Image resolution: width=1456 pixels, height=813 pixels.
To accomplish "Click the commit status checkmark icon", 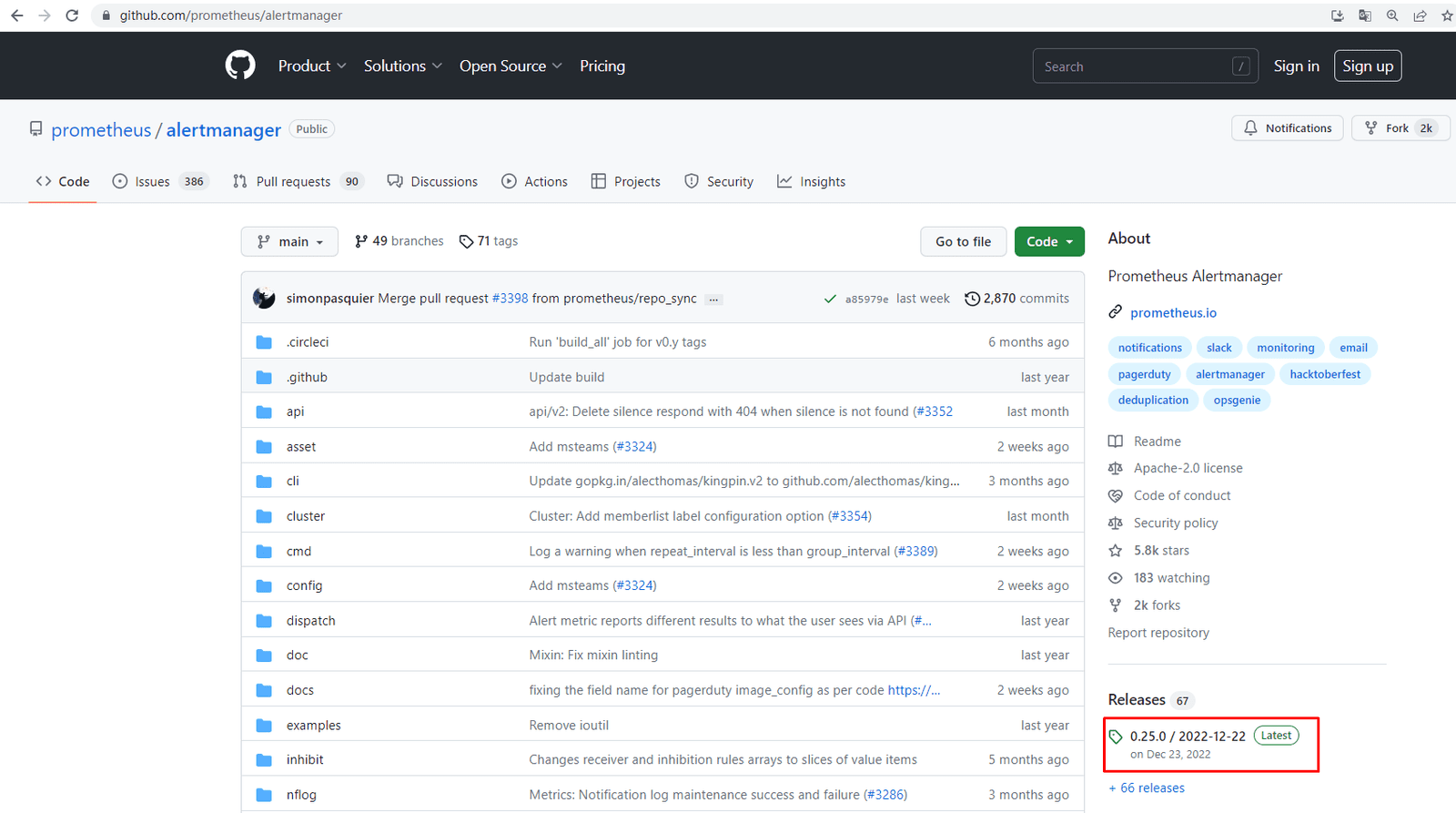I will click(830, 299).
